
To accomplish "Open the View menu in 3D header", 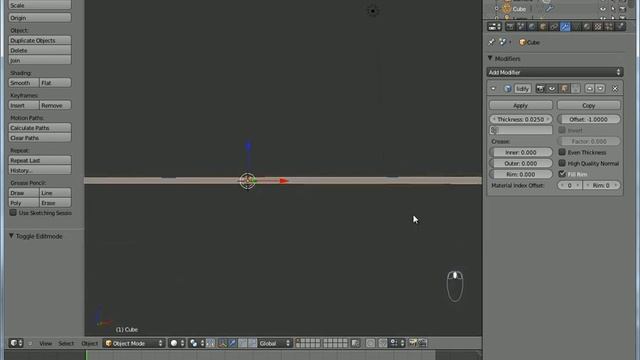I will pyautogui.click(x=45, y=344).
